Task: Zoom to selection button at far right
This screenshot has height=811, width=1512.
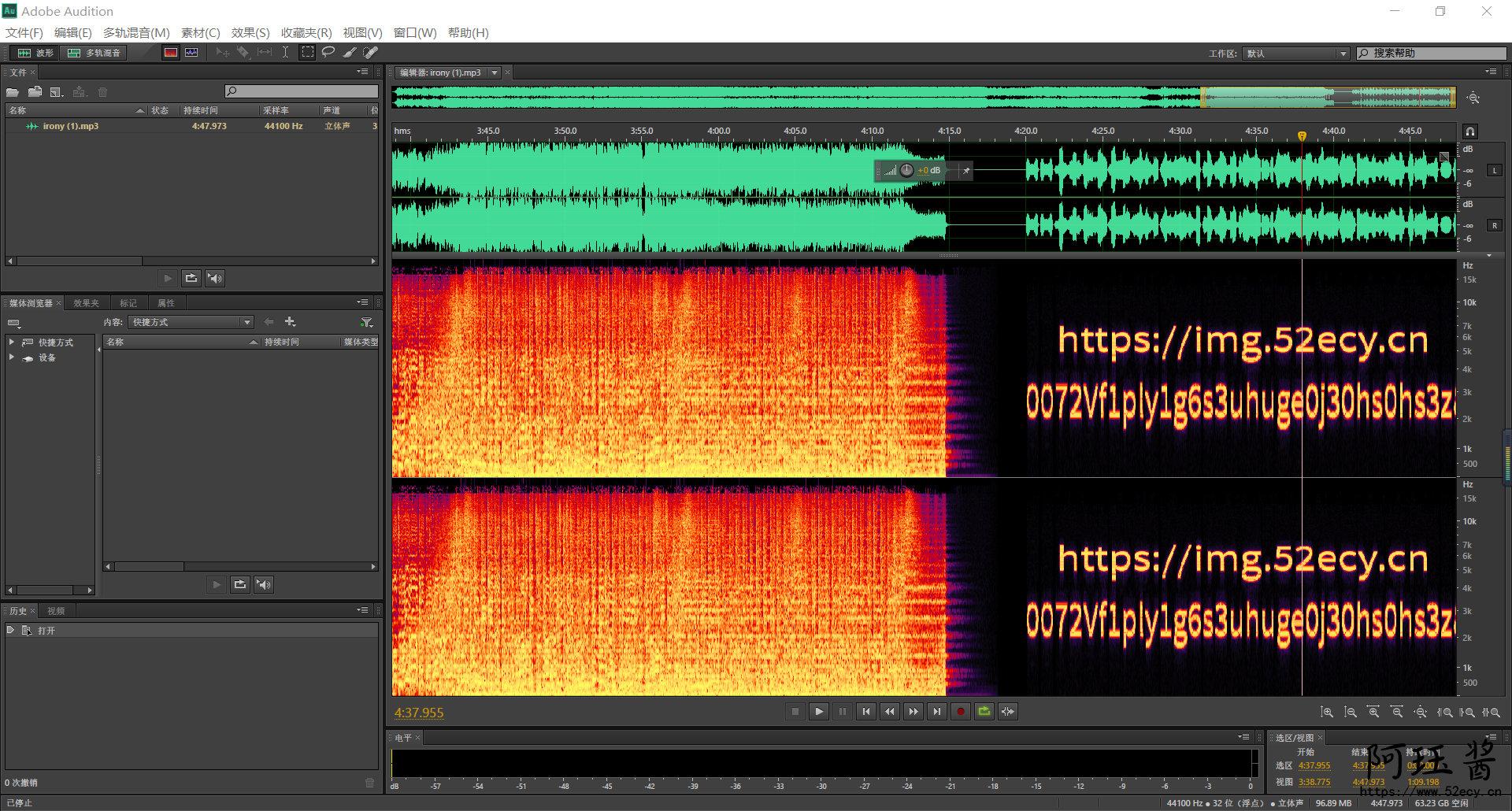Action: 1491,712
